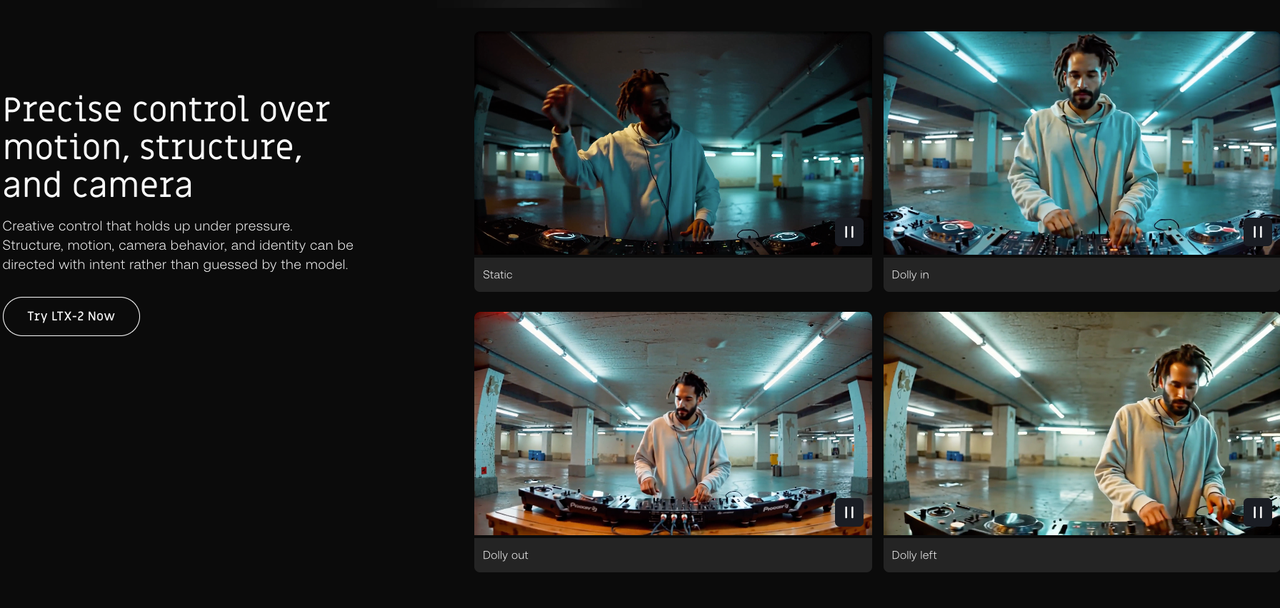Viewport: 1280px width, 608px height.
Task: Open the Dolly out video thumbnail
Action: click(672, 423)
